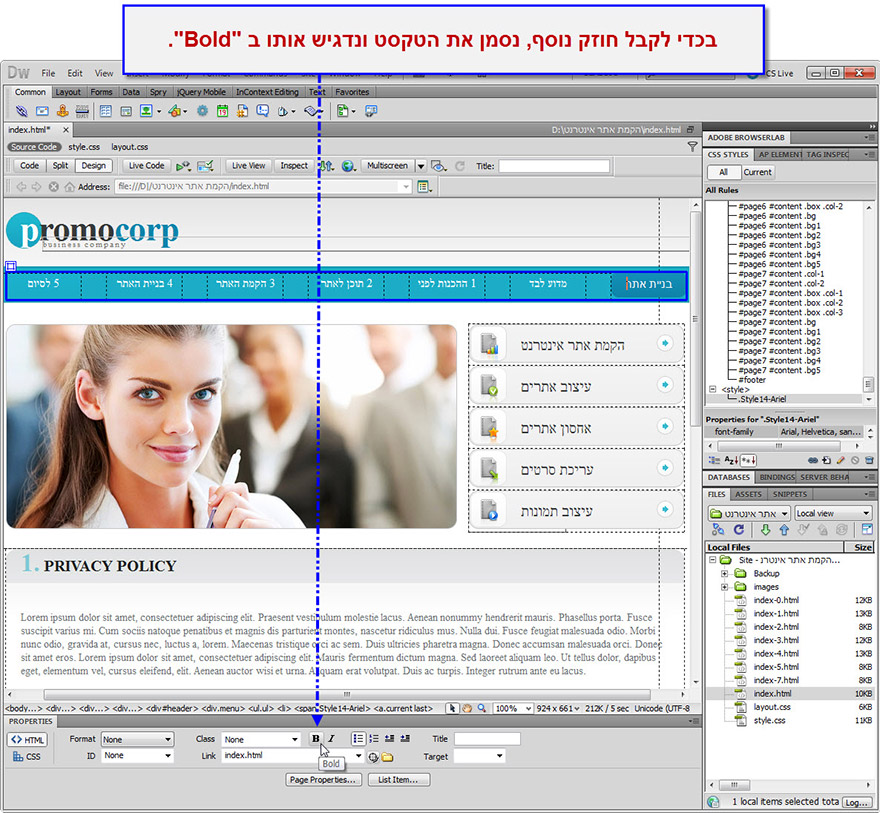The height and width of the screenshot is (813, 880).
Task: Insert a Horizontal Rule from the Common toolbar
Action: pyautogui.click(x=82, y=111)
